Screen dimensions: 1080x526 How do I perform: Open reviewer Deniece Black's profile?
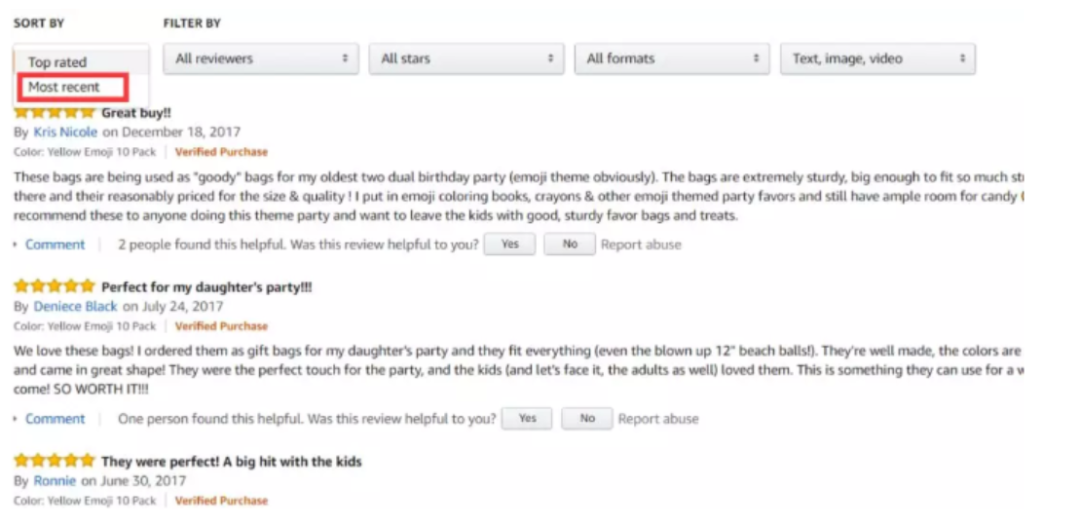tap(76, 306)
